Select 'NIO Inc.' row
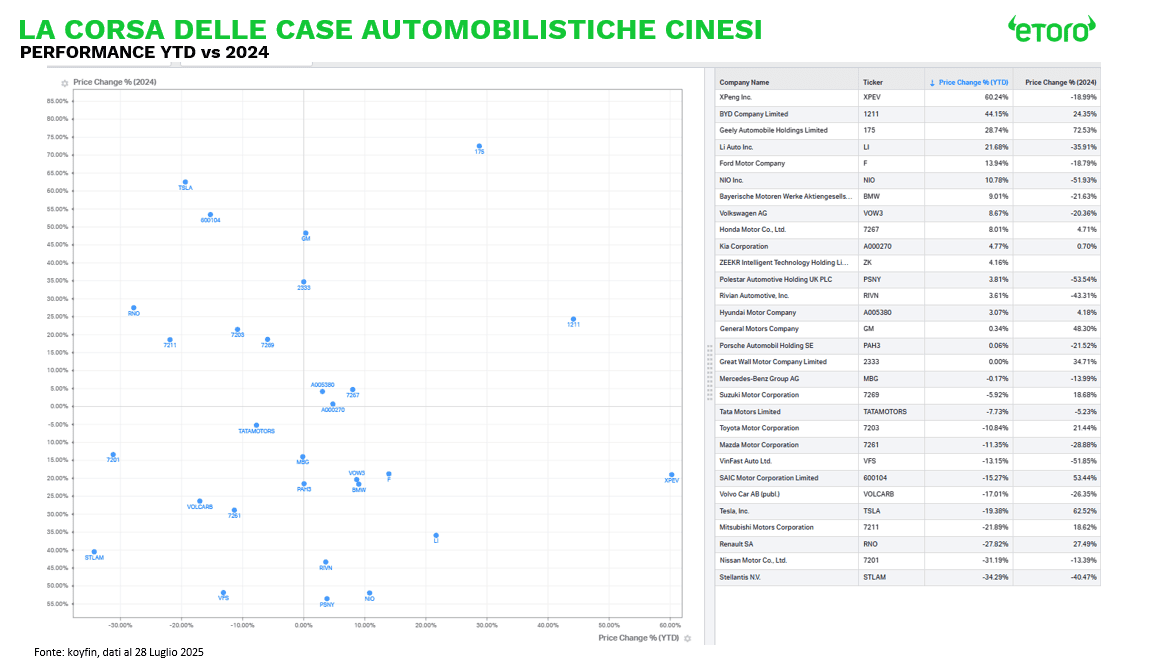Screen dimensions: 1150x668 (907, 180)
